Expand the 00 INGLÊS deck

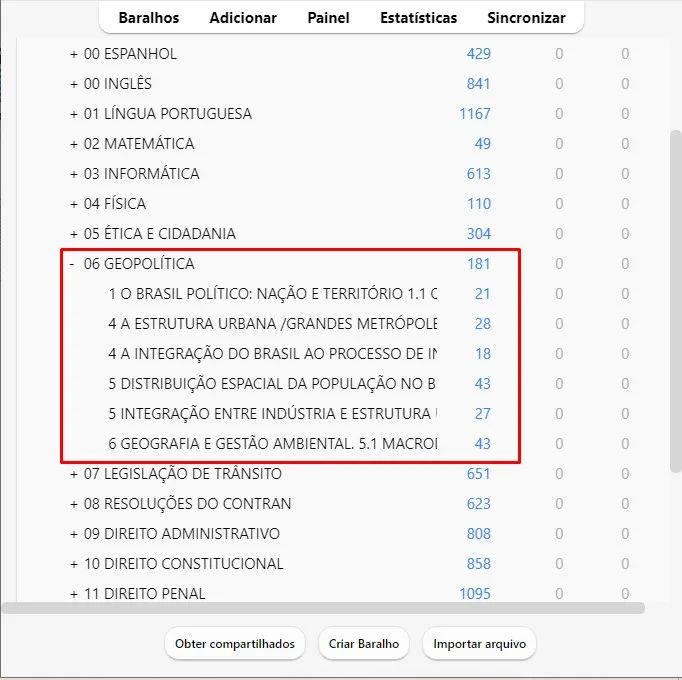(74, 84)
